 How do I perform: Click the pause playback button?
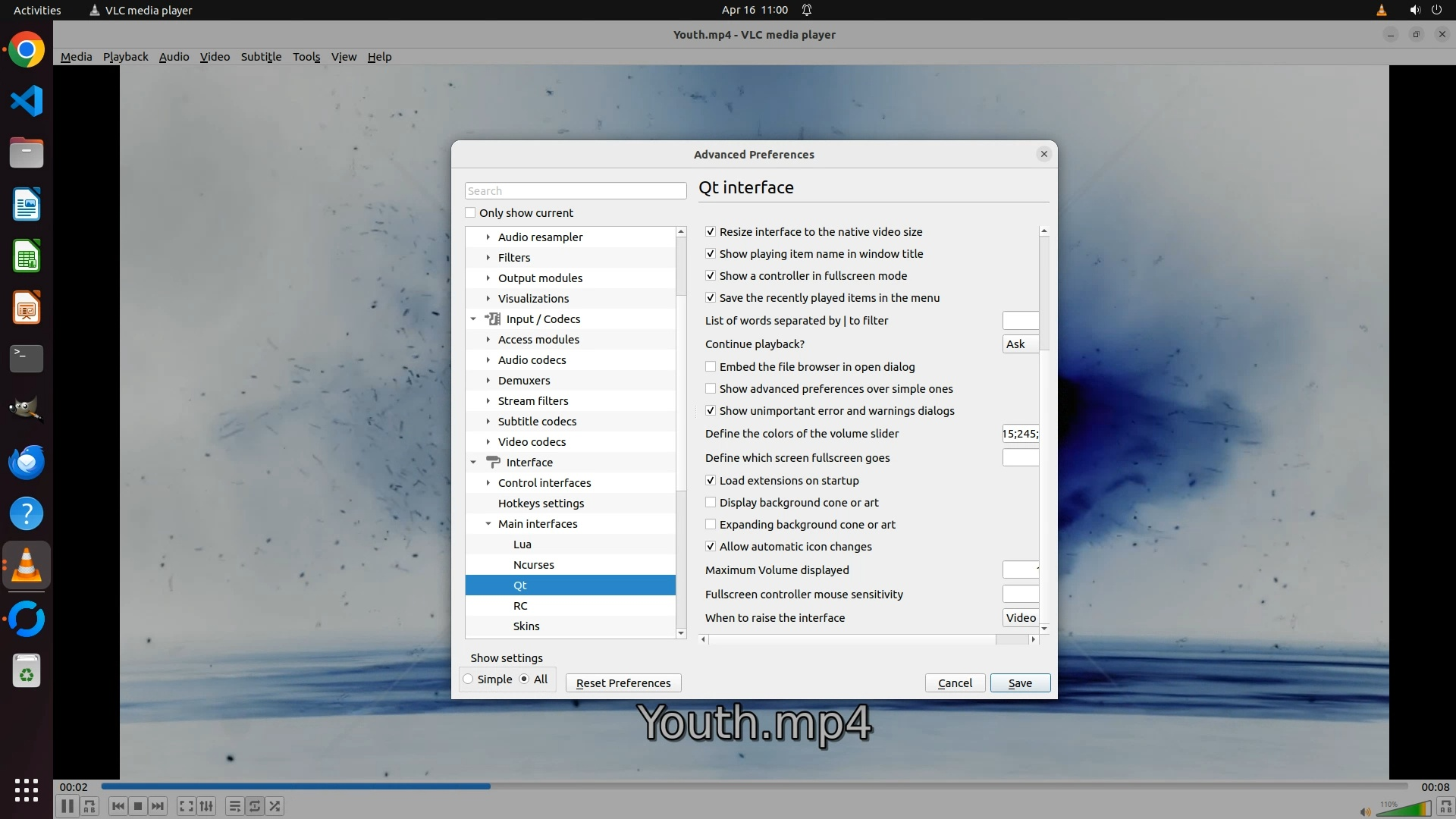(x=67, y=806)
